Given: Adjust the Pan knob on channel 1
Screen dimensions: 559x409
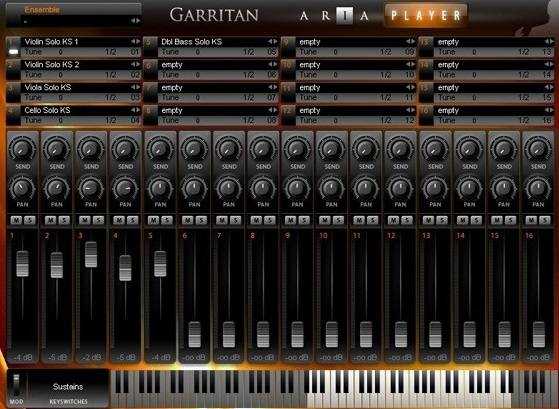Looking at the screenshot, I should tap(22, 188).
